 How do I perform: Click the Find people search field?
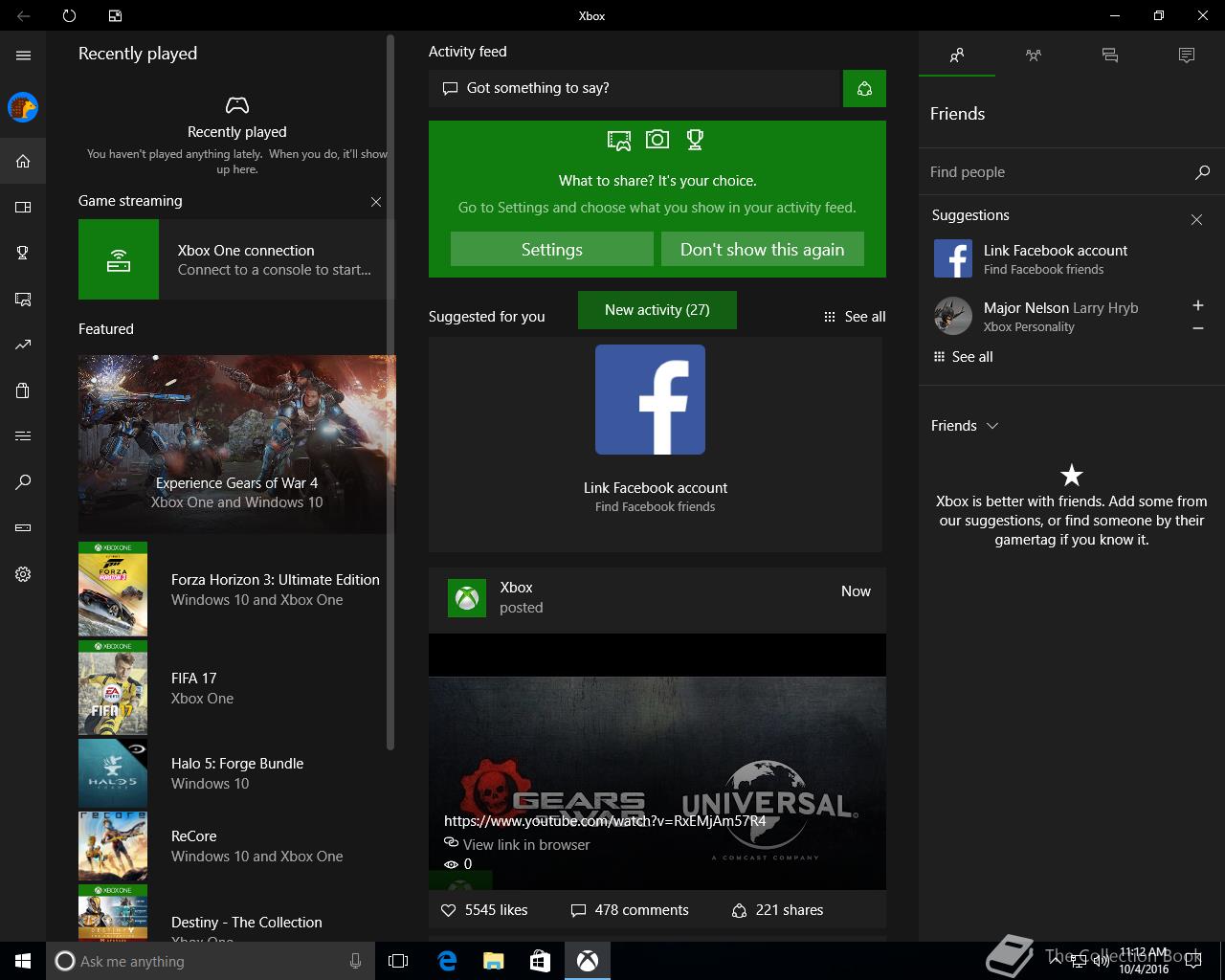[x=1058, y=172]
